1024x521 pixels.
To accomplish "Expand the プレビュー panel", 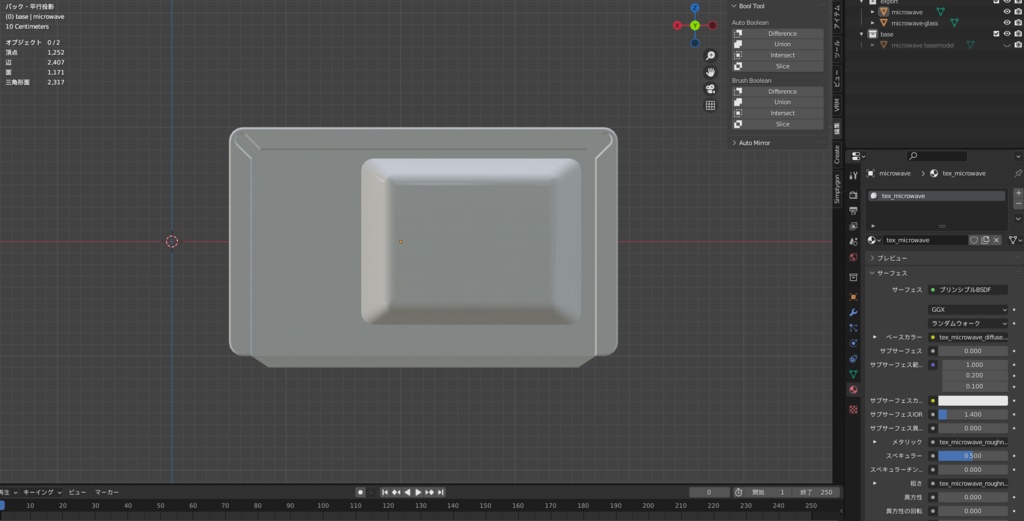I will click(x=872, y=258).
